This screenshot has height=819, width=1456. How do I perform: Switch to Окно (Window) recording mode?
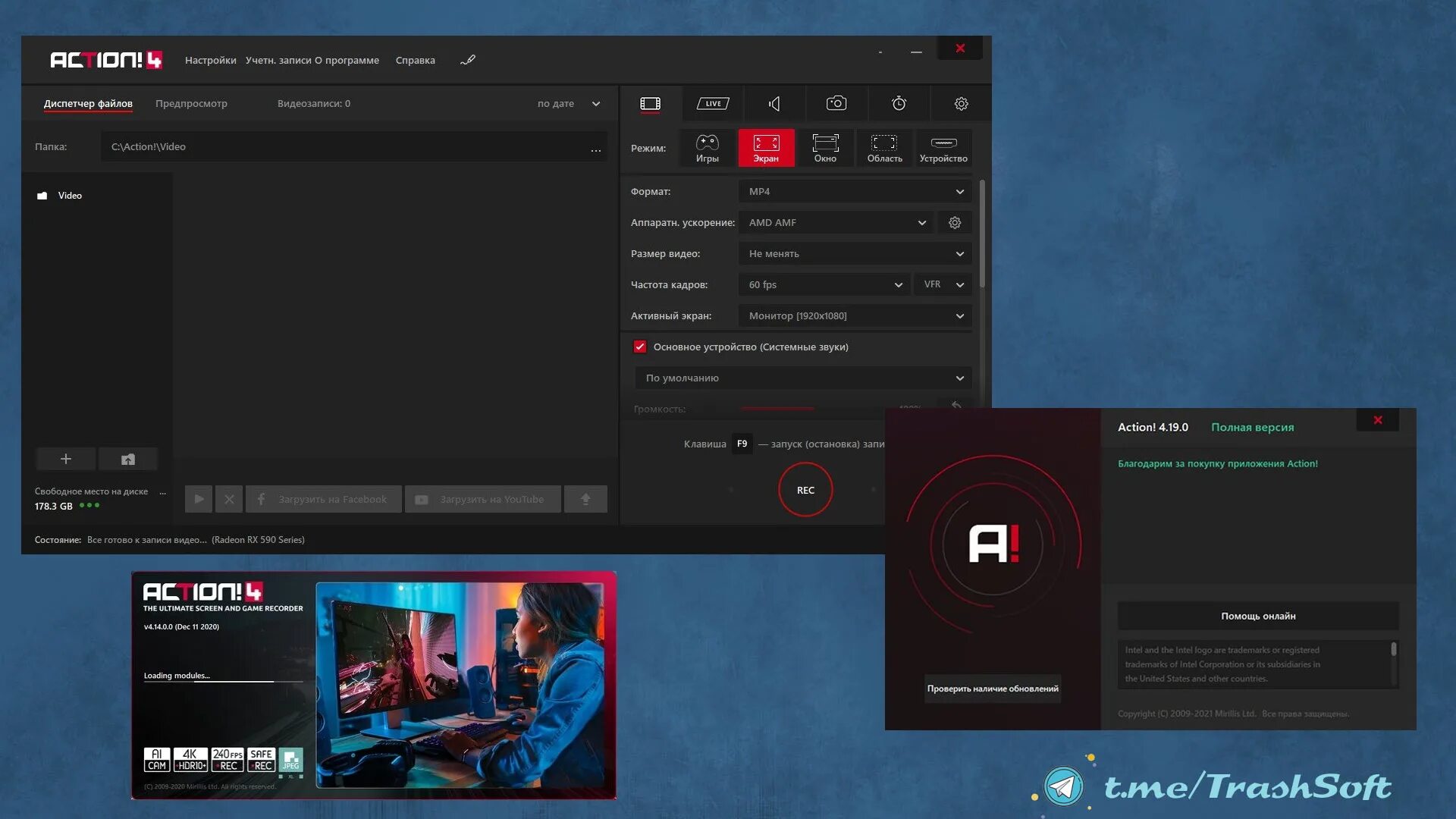click(824, 147)
